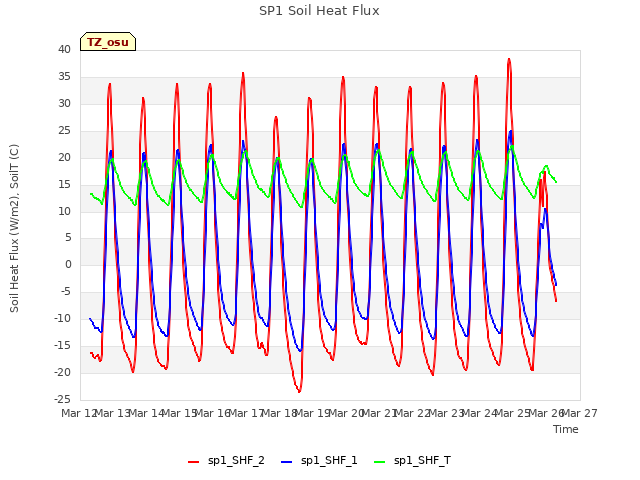This screenshot has height=480, width=640.
Task: Click the y-axis tick value 35
Action: click(64, 76)
